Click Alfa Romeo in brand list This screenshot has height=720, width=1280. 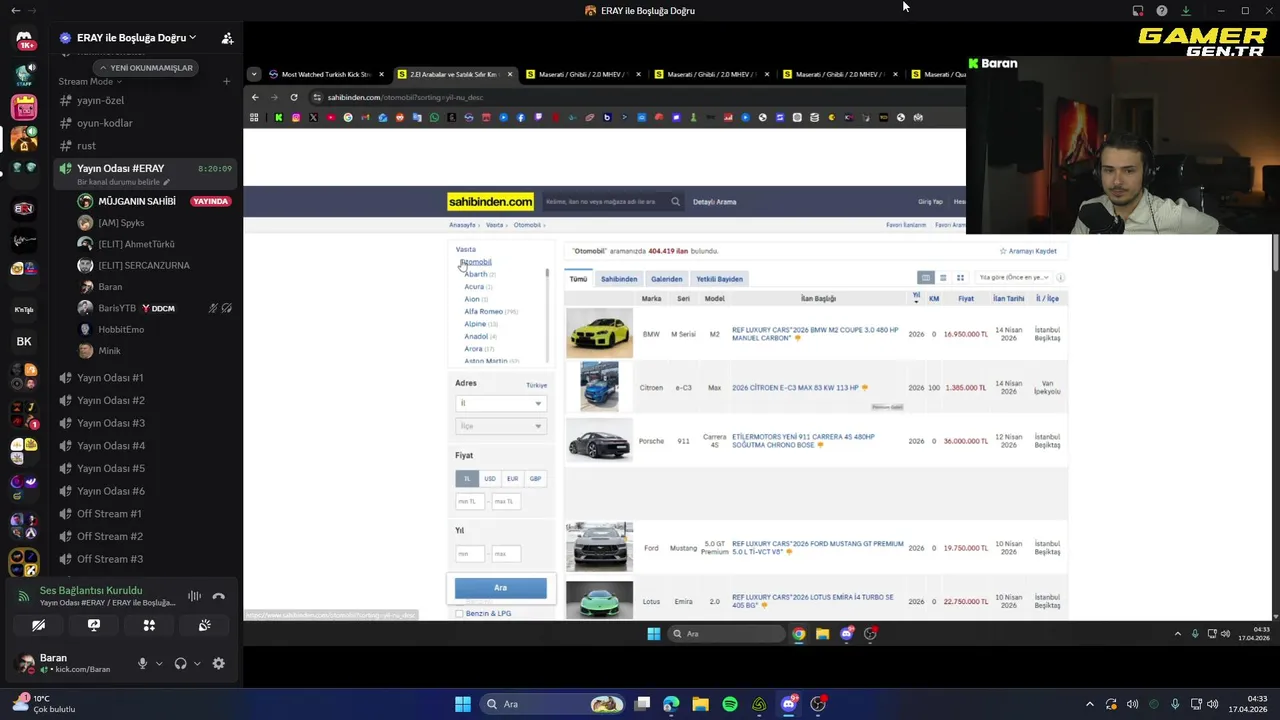(484, 311)
